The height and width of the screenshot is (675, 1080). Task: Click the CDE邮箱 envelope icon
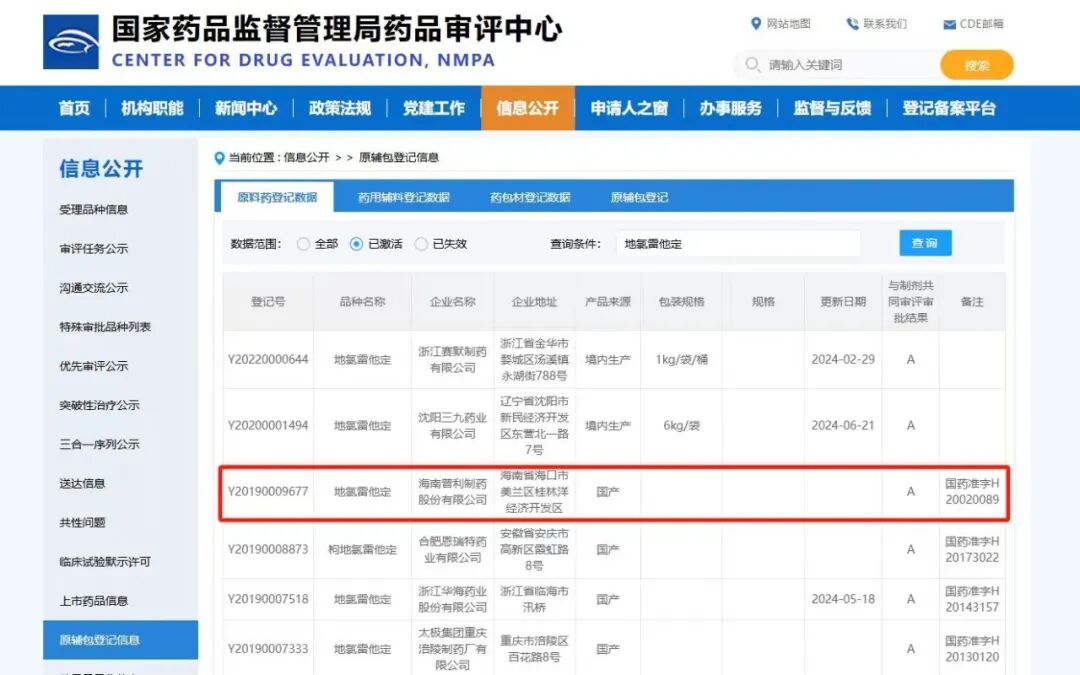pyautogui.click(x=949, y=25)
